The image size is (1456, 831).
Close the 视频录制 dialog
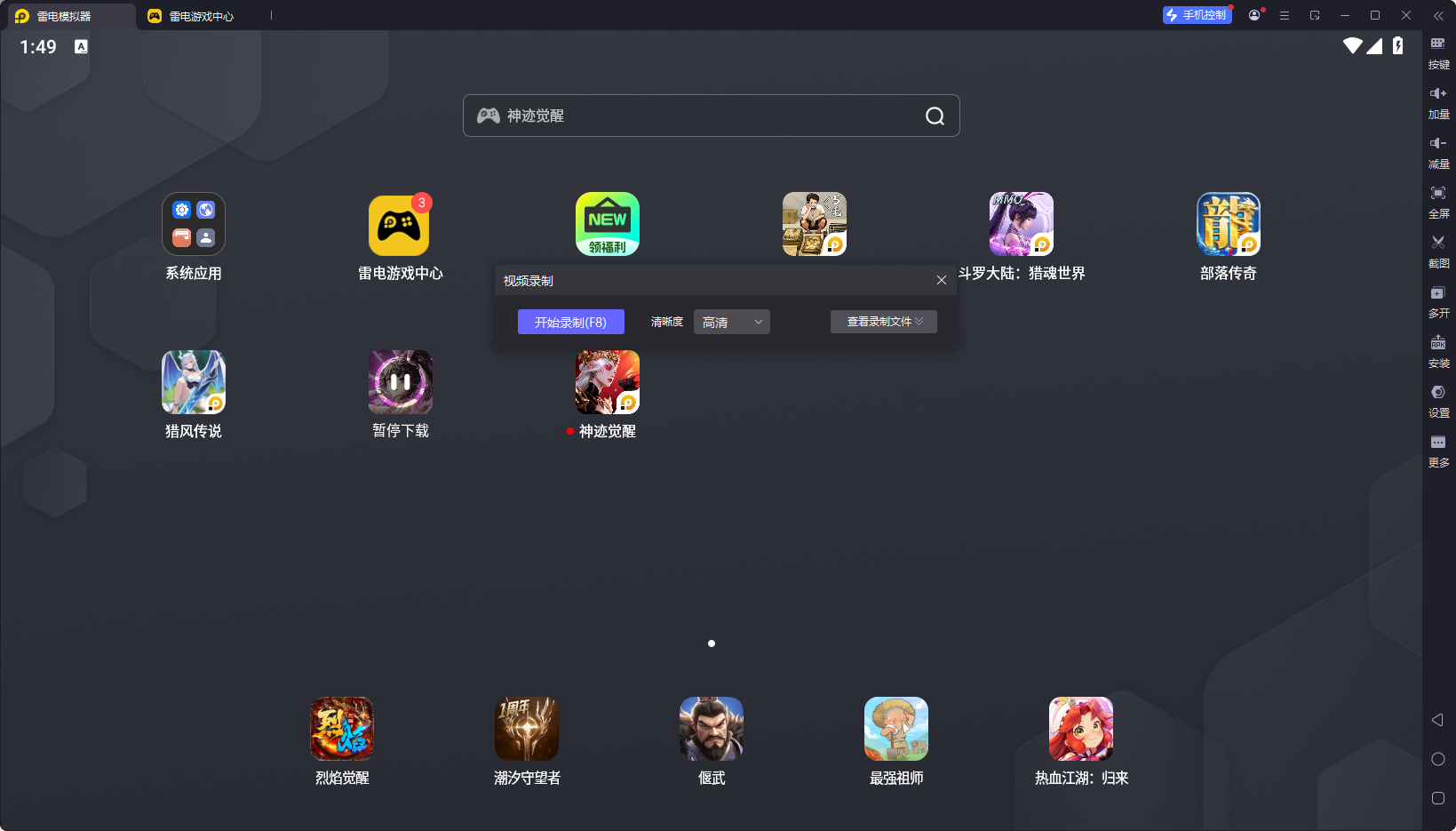pyautogui.click(x=942, y=280)
